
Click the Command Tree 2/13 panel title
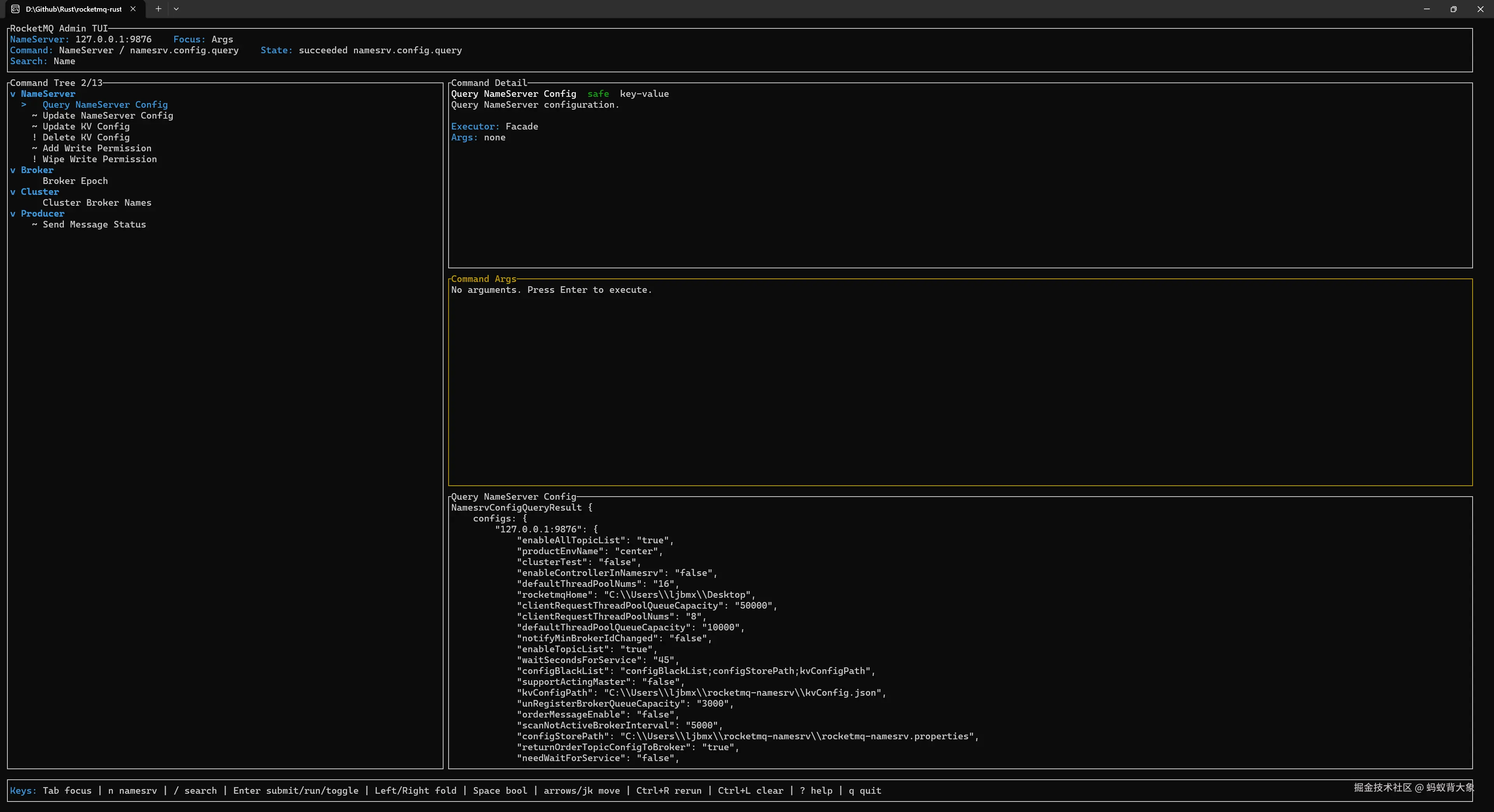pyautogui.click(x=56, y=83)
